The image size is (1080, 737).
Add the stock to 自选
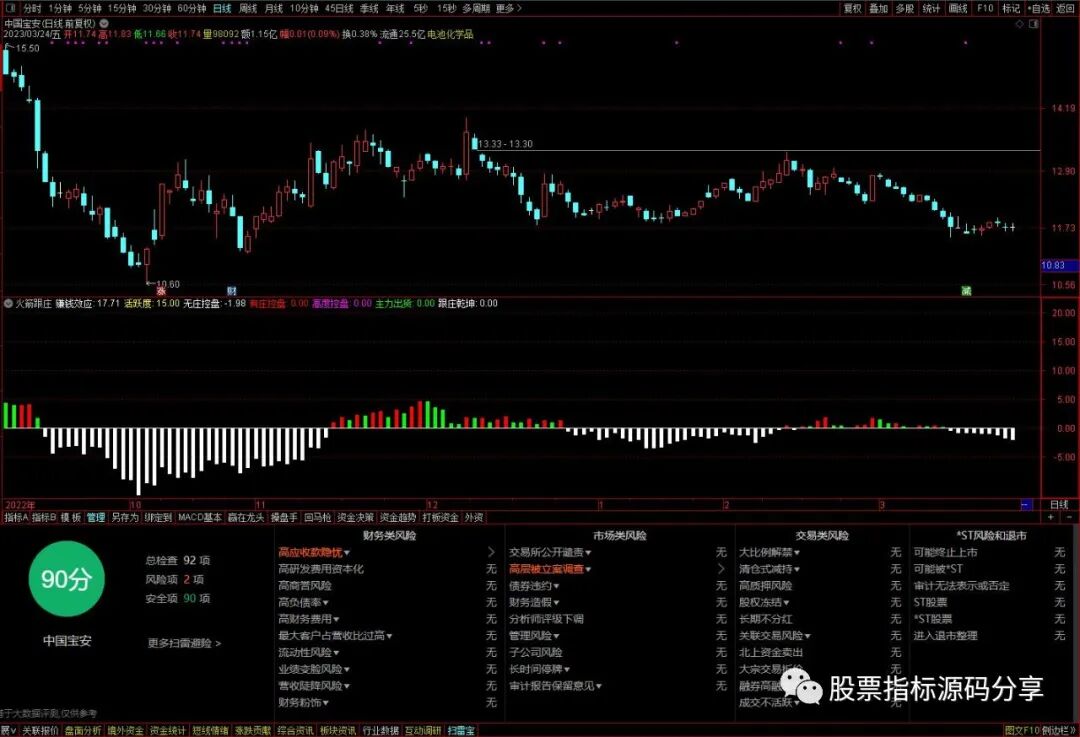[1039, 8]
